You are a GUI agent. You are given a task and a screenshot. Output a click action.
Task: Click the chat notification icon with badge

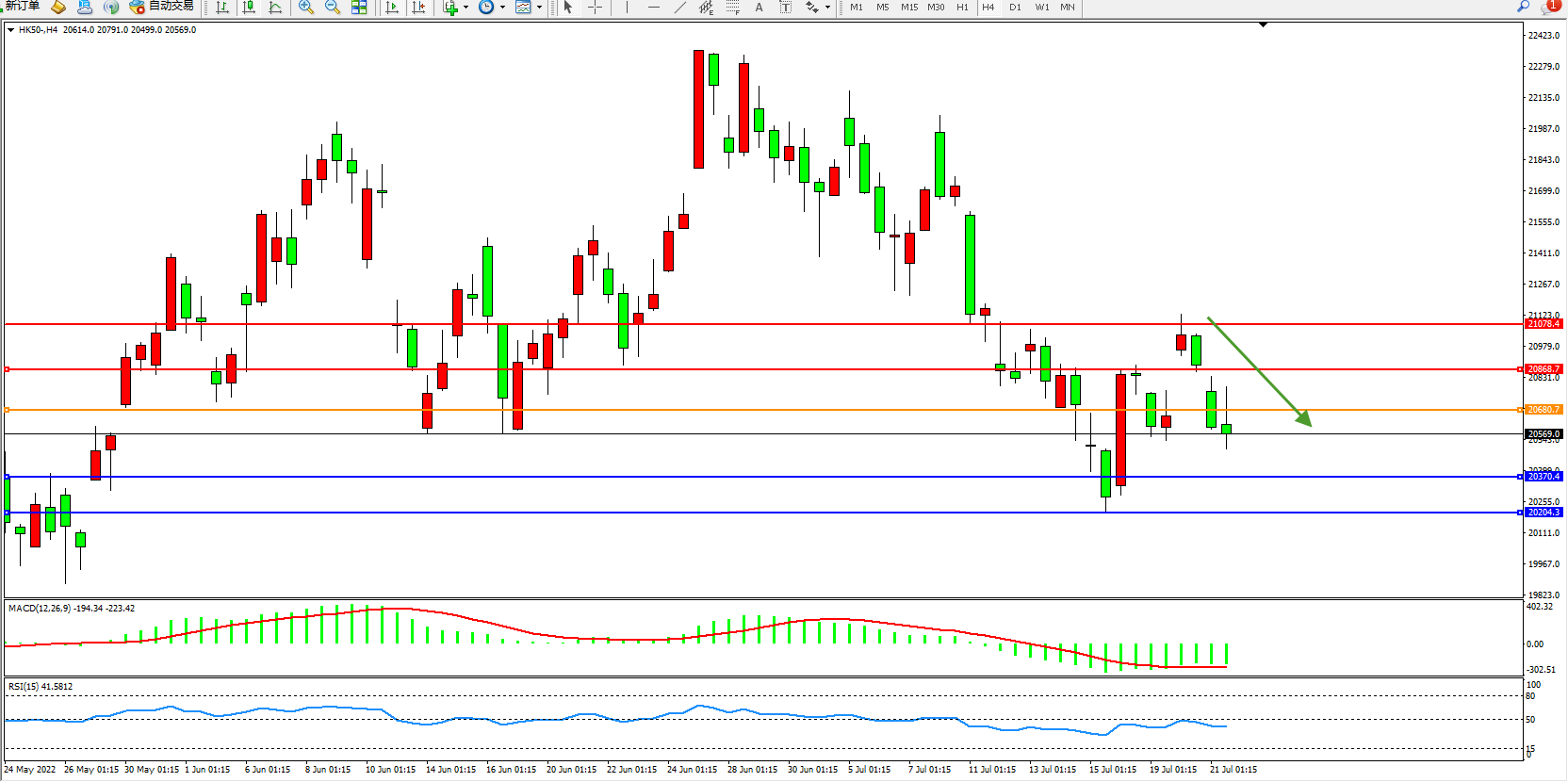coord(1549,7)
